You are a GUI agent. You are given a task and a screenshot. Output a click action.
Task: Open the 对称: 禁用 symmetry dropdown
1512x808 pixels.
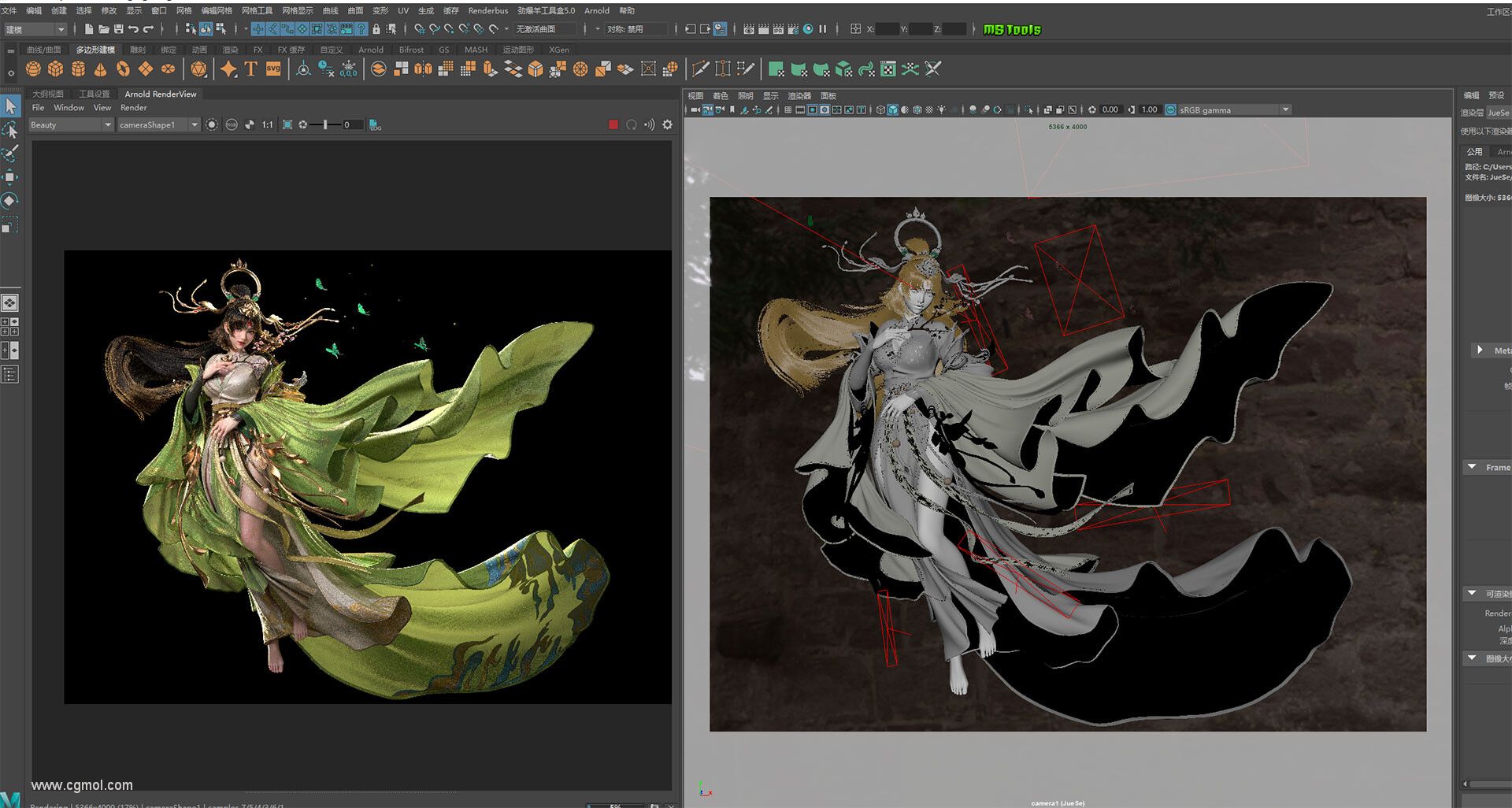tap(636, 29)
